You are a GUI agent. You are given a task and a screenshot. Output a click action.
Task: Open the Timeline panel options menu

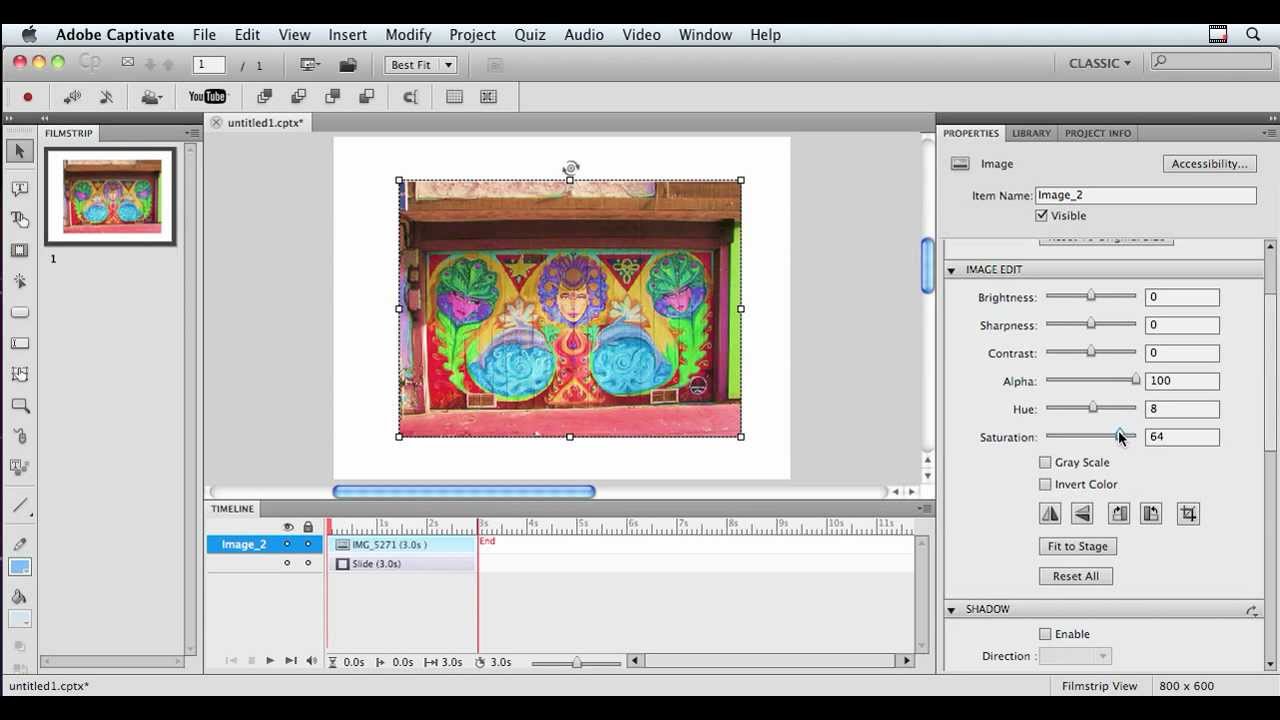click(925, 509)
